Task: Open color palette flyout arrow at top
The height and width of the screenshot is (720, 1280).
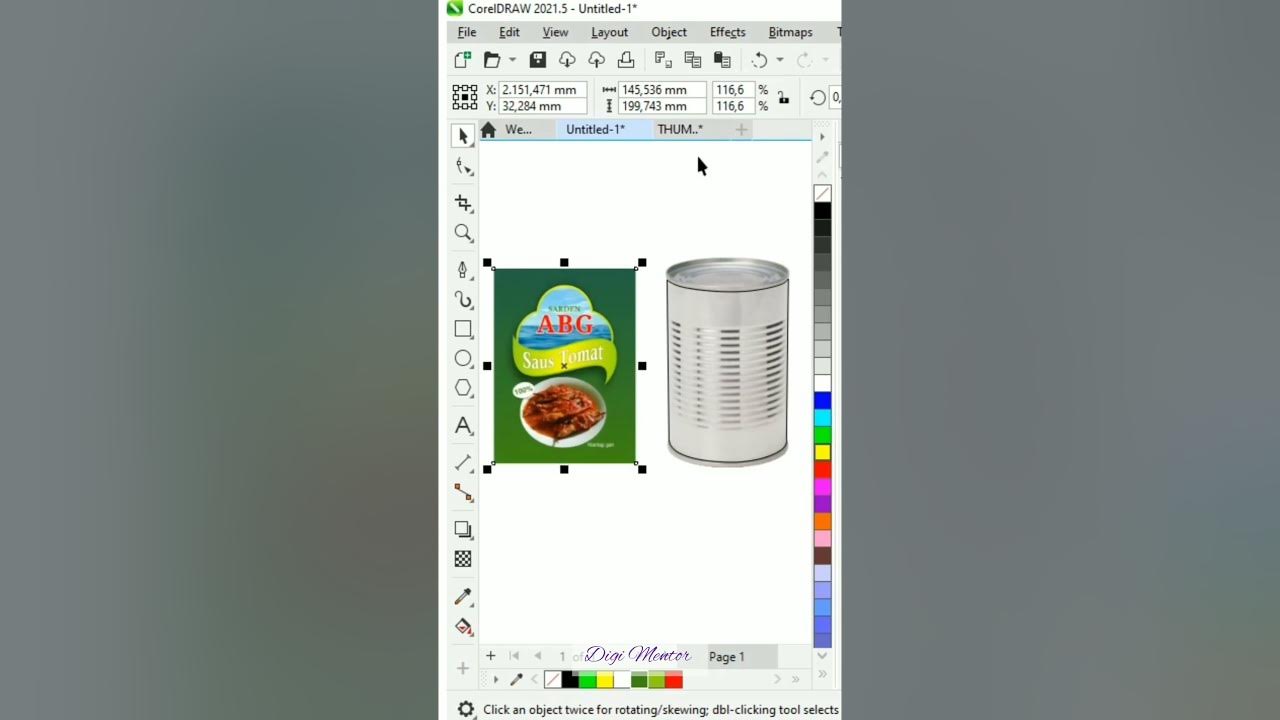Action: coord(823,137)
